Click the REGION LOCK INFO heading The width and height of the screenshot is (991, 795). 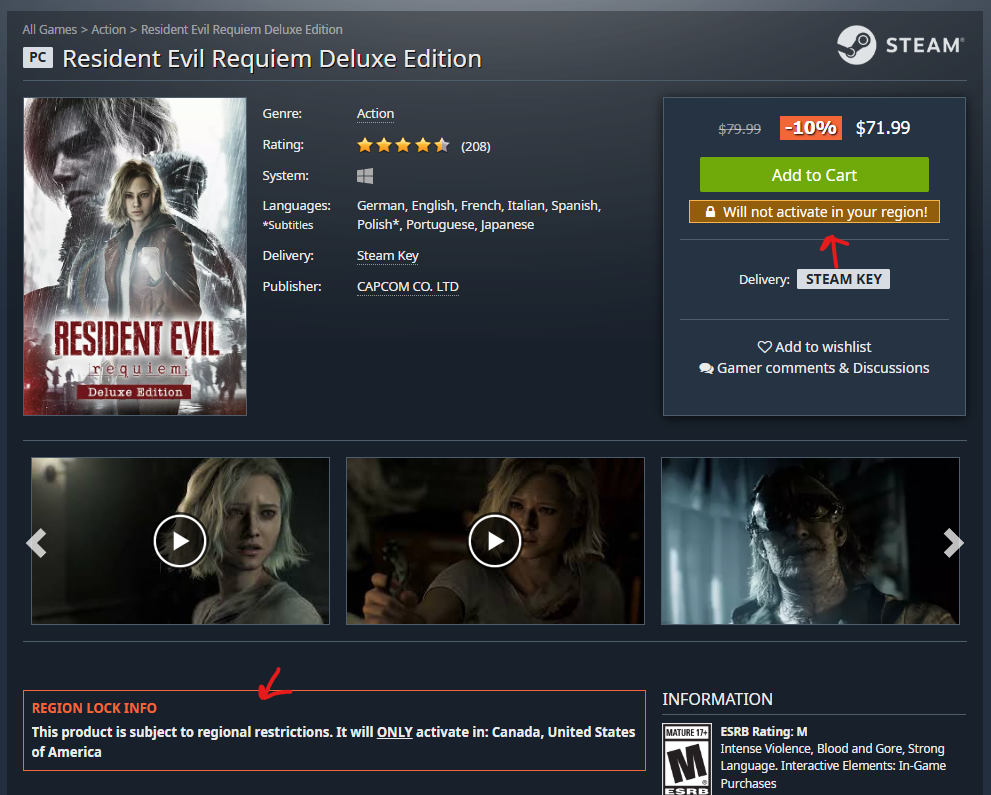pyautogui.click(x=94, y=708)
